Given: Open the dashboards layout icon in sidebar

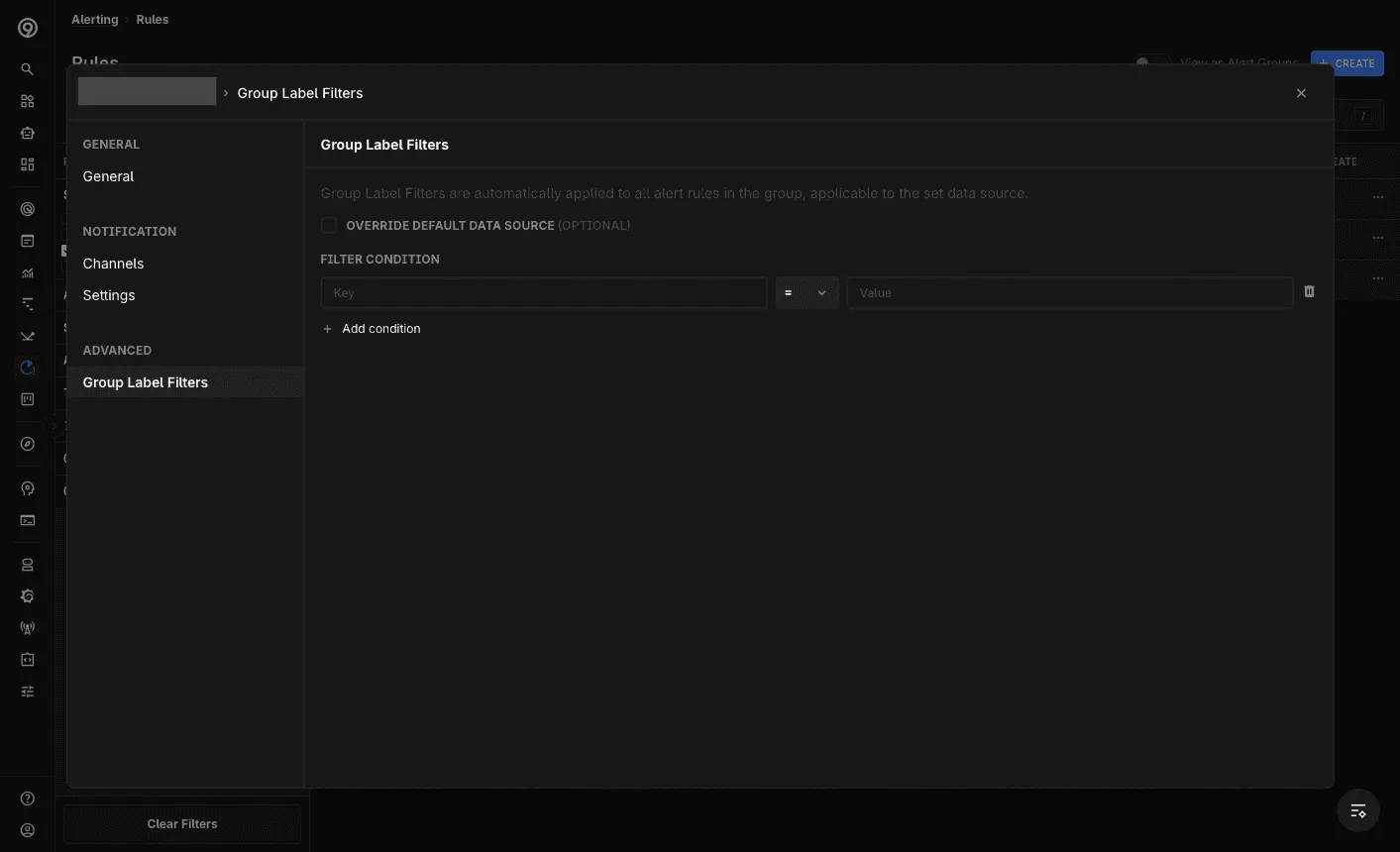Looking at the screenshot, I should pyautogui.click(x=28, y=164).
